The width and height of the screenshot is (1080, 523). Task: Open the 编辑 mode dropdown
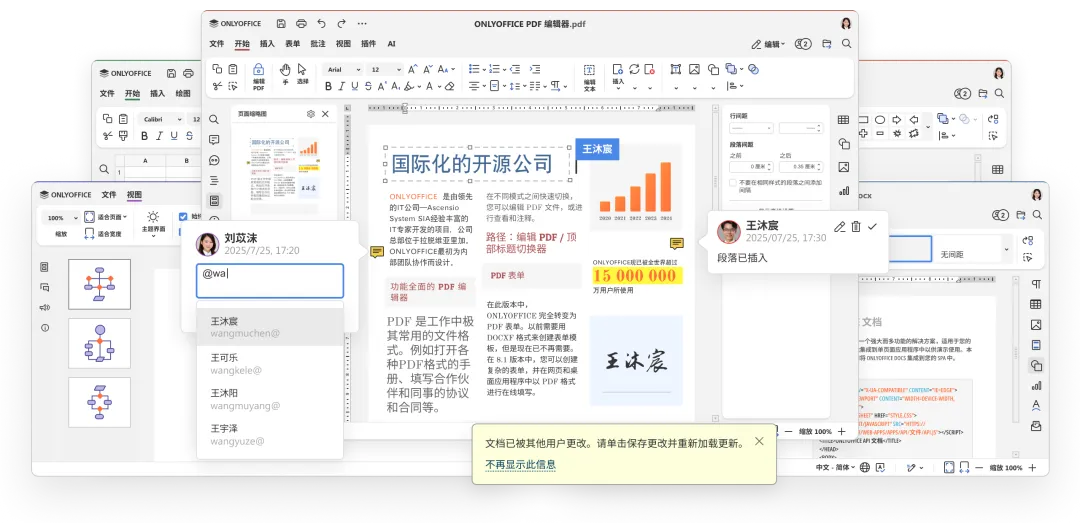point(768,44)
